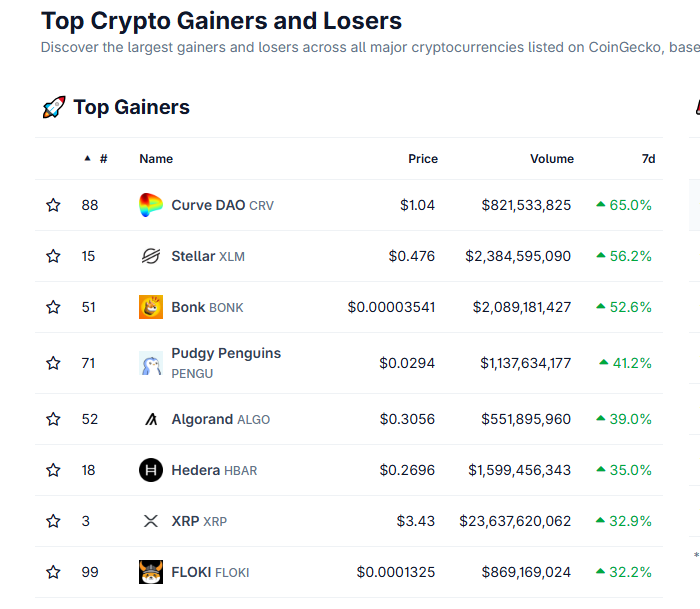The image size is (700, 609).
Task: Click the Pudgy Penguins coin icon
Action: (151, 363)
